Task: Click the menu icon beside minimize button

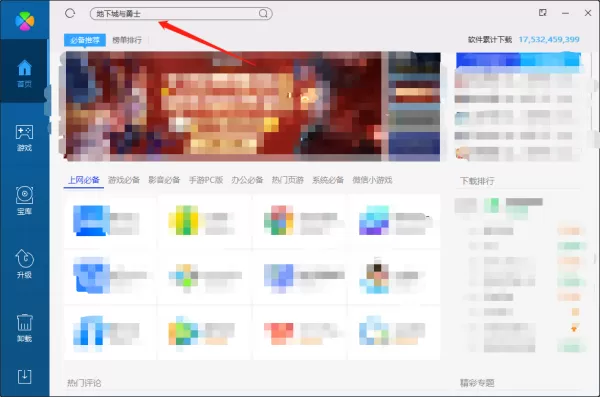Action: click(543, 13)
